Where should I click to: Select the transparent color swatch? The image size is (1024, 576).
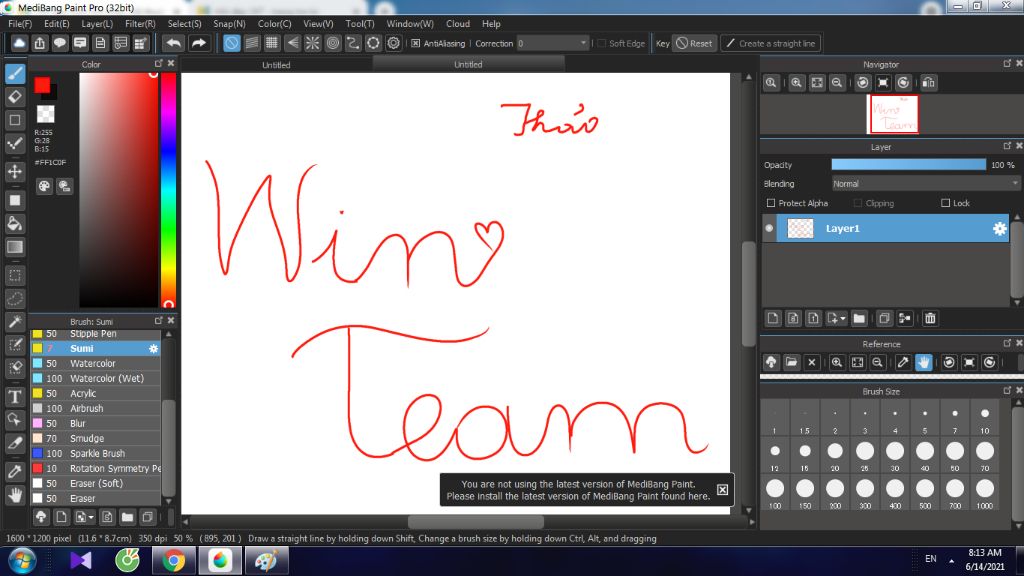pyautogui.click(x=46, y=114)
